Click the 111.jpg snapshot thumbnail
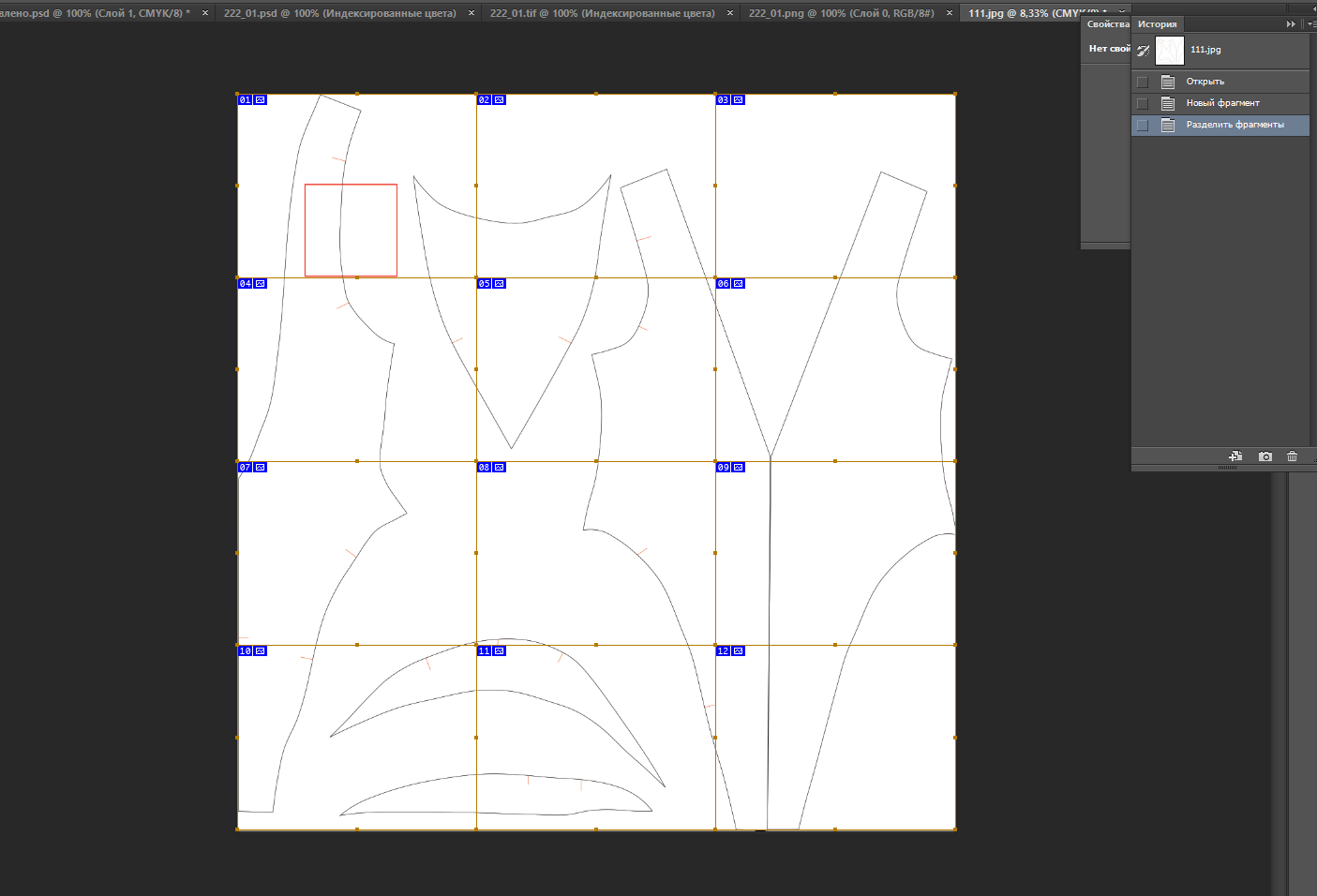1317x896 pixels. [1170, 51]
